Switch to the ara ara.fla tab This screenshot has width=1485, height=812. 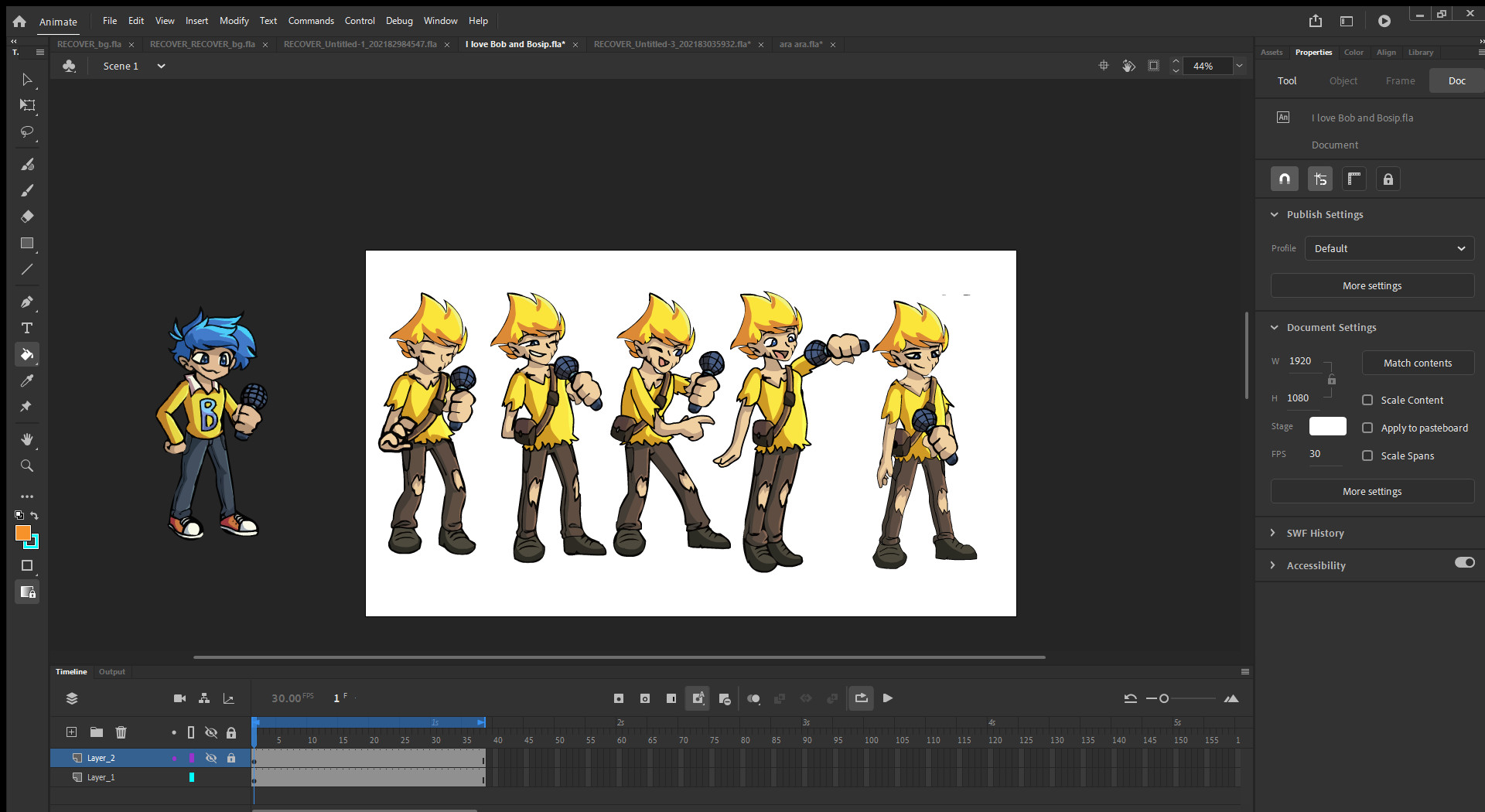pyautogui.click(x=801, y=44)
